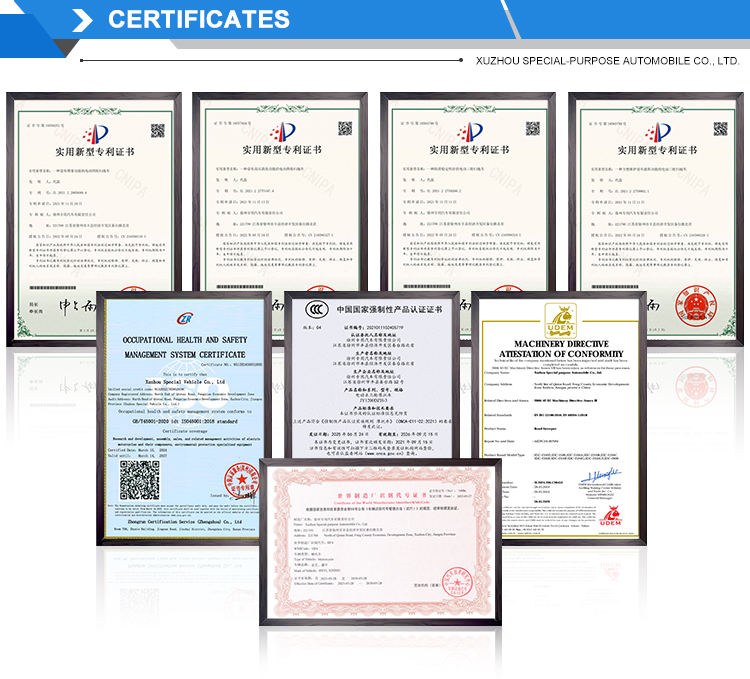Viewport: 750px width, 679px height.
Task: Click the 中国国家强制性产品认证证书 title
Action: pos(389,310)
